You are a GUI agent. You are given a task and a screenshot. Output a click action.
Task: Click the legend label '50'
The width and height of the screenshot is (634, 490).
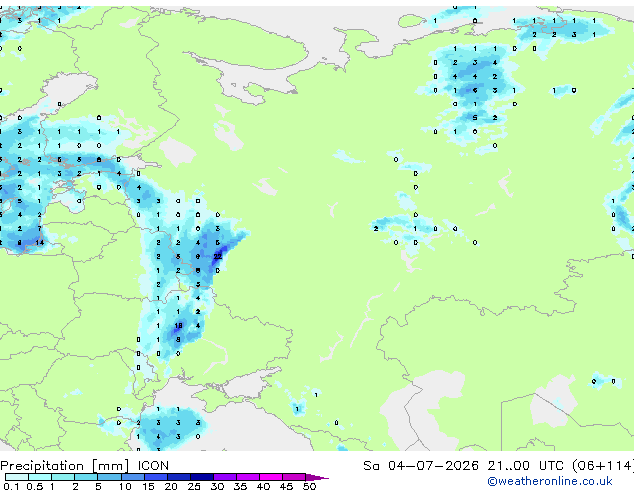point(310,486)
